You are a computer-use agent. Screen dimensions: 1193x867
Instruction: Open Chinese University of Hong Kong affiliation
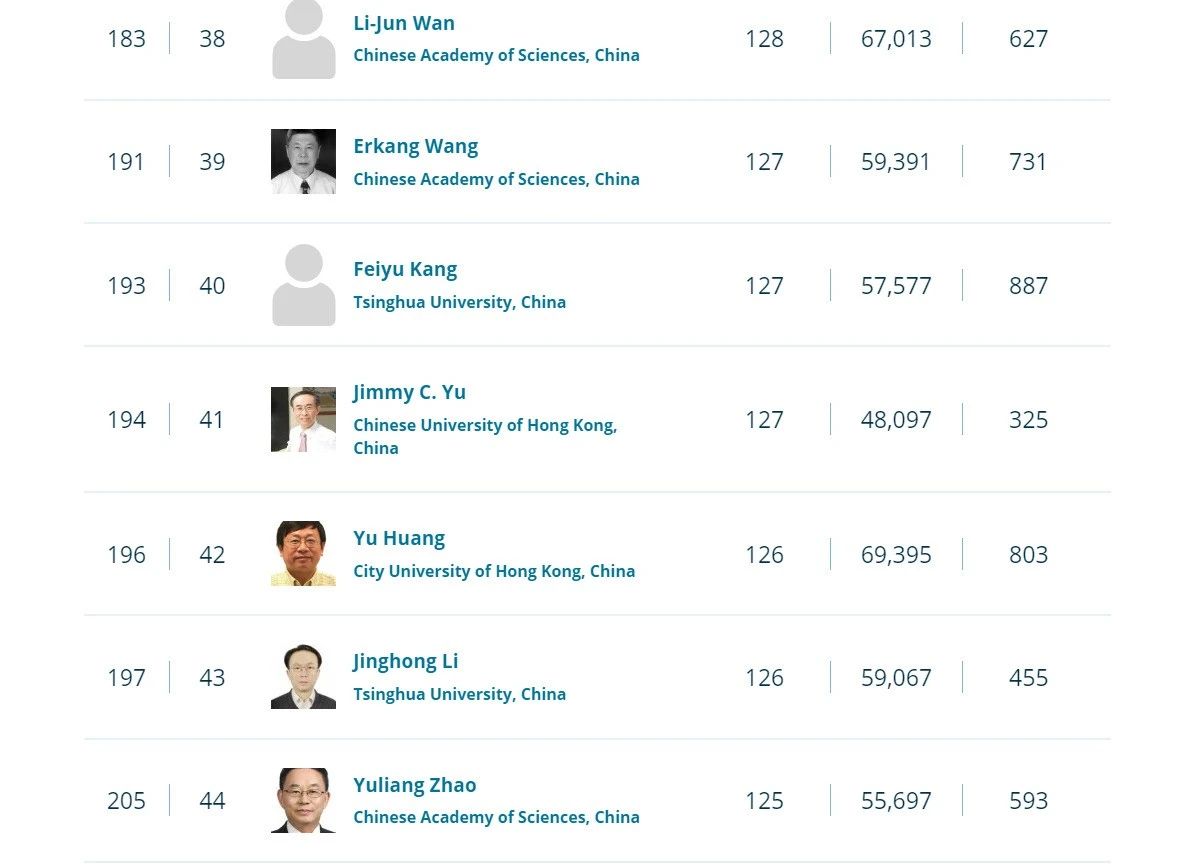coord(485,437)
